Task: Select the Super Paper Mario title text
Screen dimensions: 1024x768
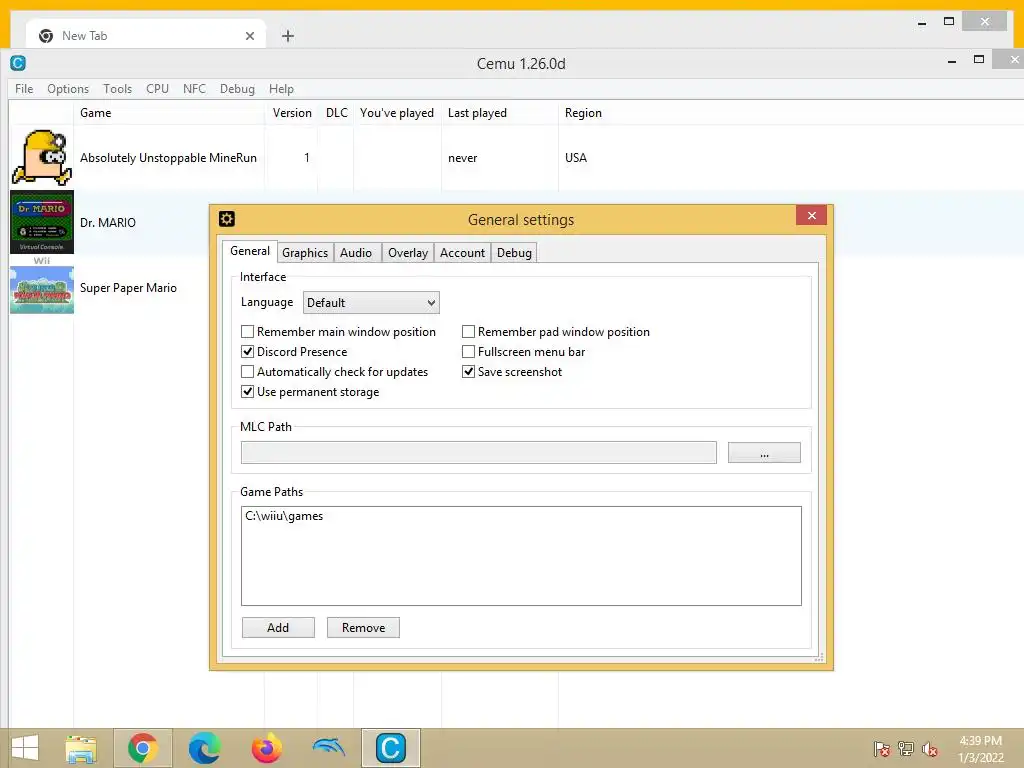Action: tap(128, 288)
